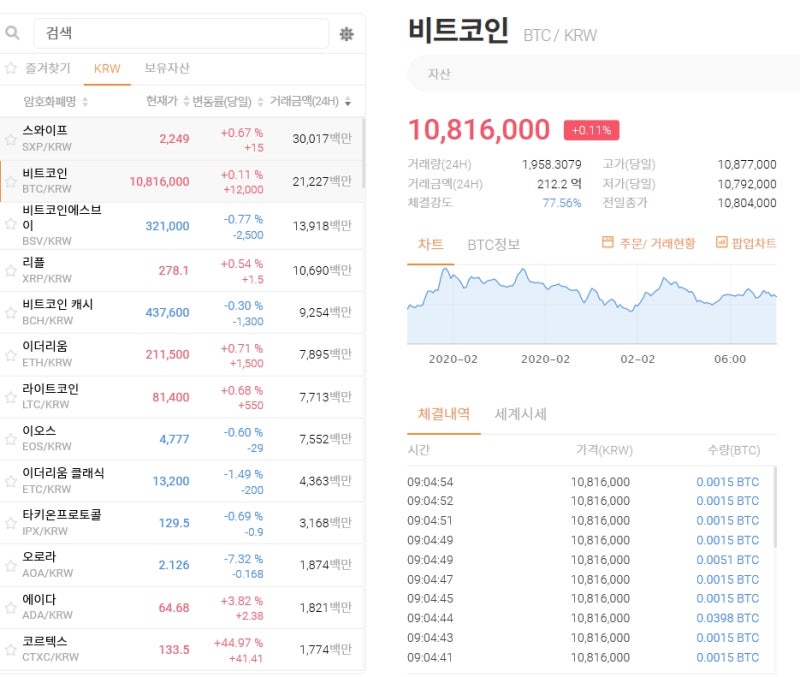Toggle favorite star for 라이트코인 LTC

click(x=11, y=397)
